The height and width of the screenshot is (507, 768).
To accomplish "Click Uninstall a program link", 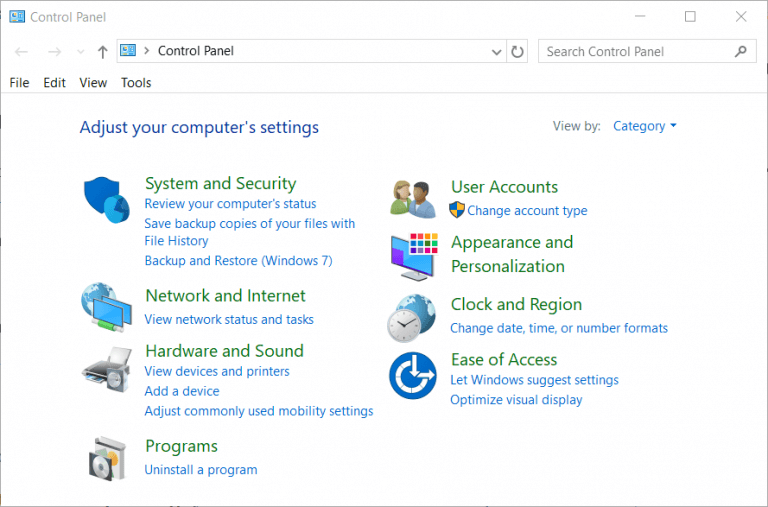I will pyautogui.click(x=201, y=470).
